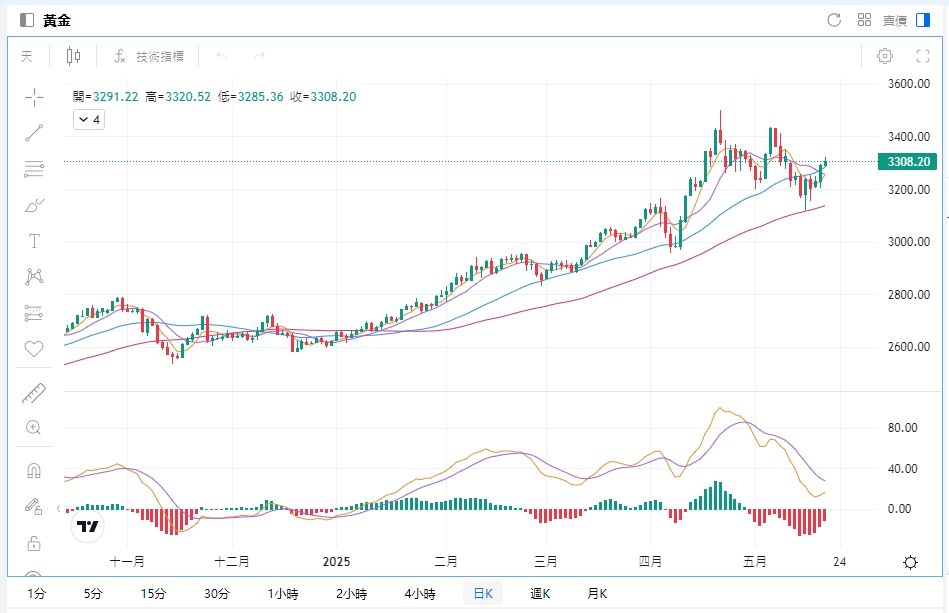Viewport: 949px width, 613px height.
Task: Activate the zoom in magnifier tool
Action: coord(34,428)
